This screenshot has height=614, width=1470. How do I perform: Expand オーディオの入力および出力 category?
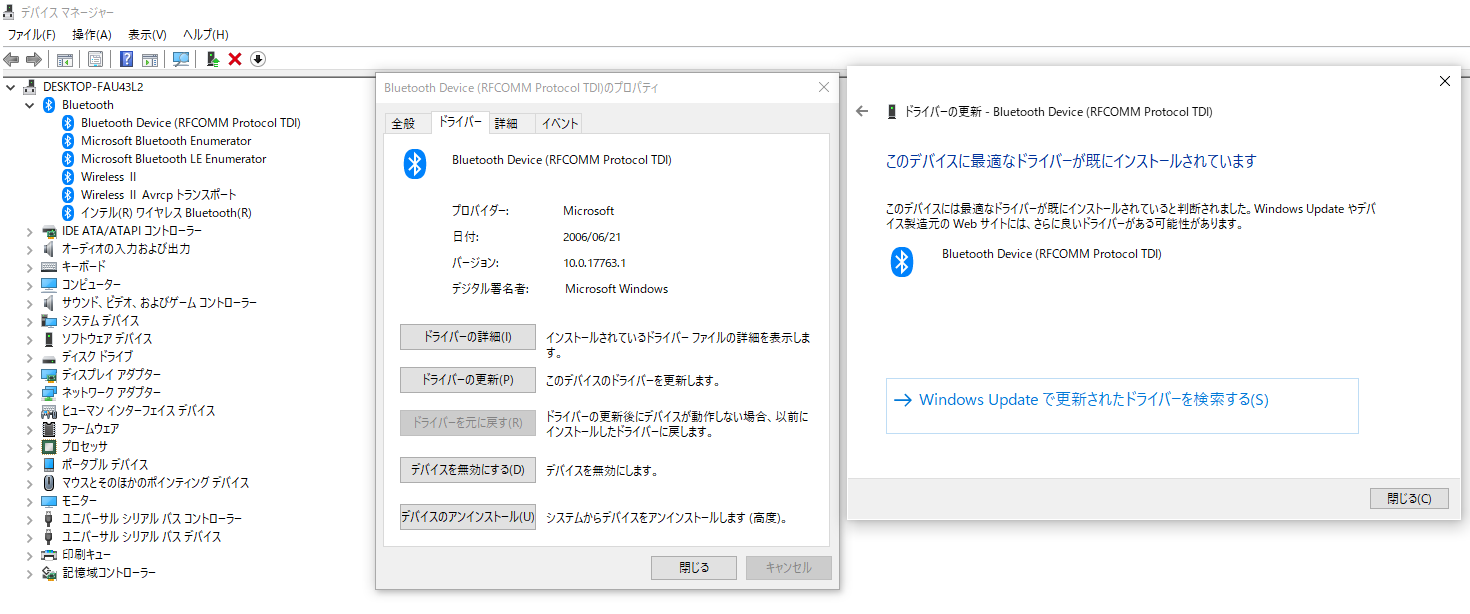29,248
